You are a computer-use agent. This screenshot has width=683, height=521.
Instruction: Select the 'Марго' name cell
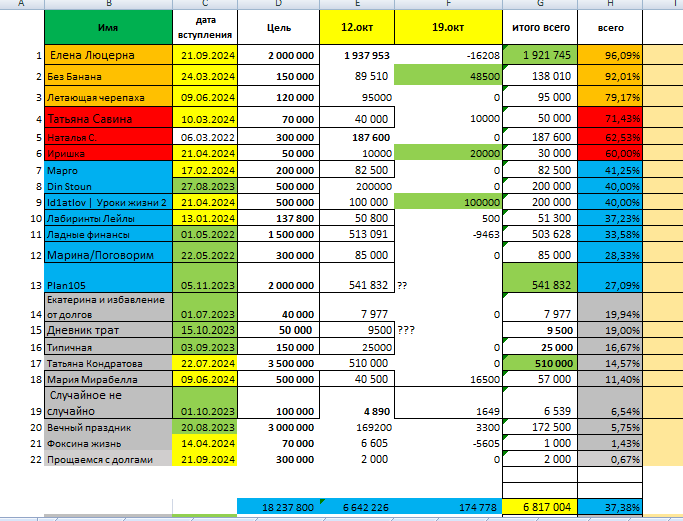click(x=108, y=169)
